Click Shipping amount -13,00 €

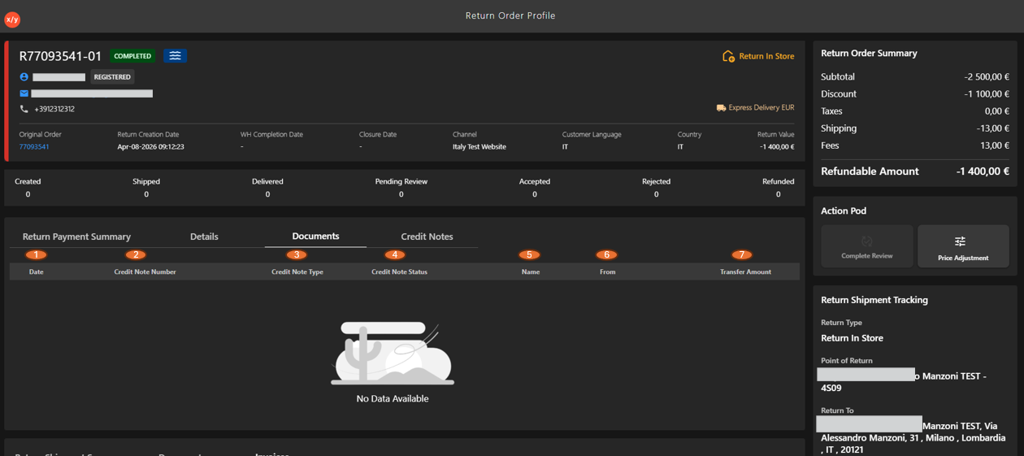tap(992, 128)
